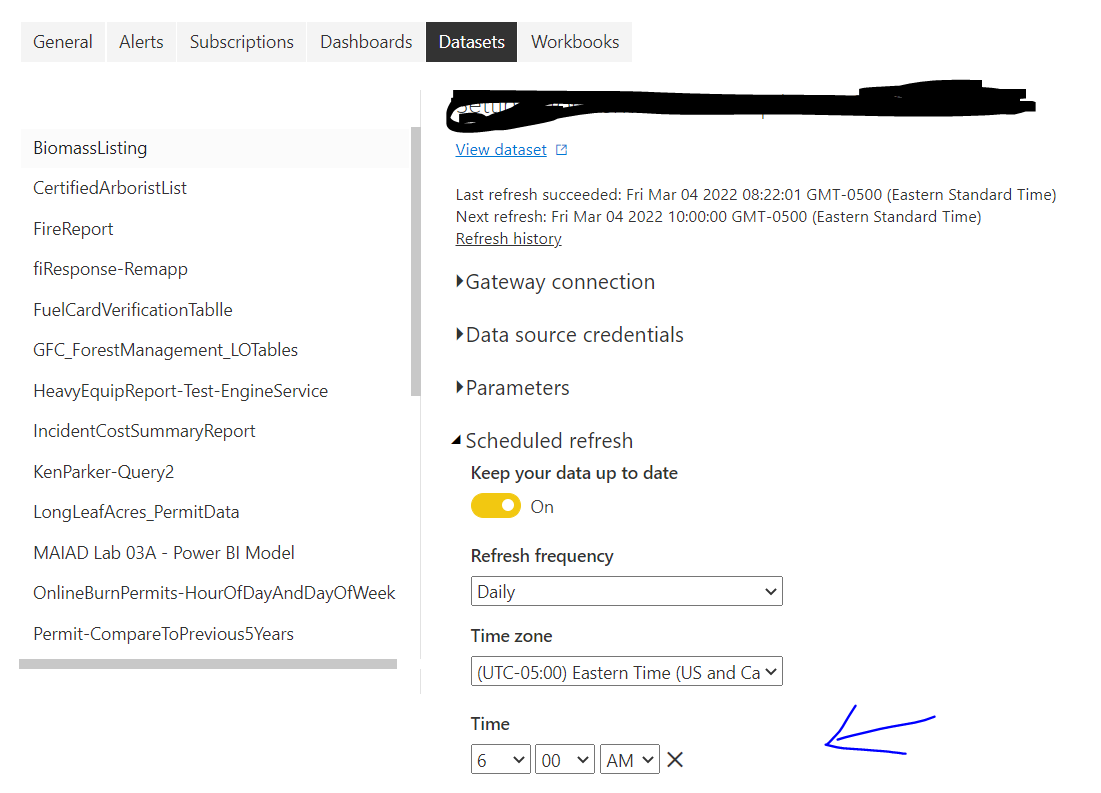Select the BiomassListing dataset
Image resolution: width=1101 pixels, height=793 pixels.
215,148
